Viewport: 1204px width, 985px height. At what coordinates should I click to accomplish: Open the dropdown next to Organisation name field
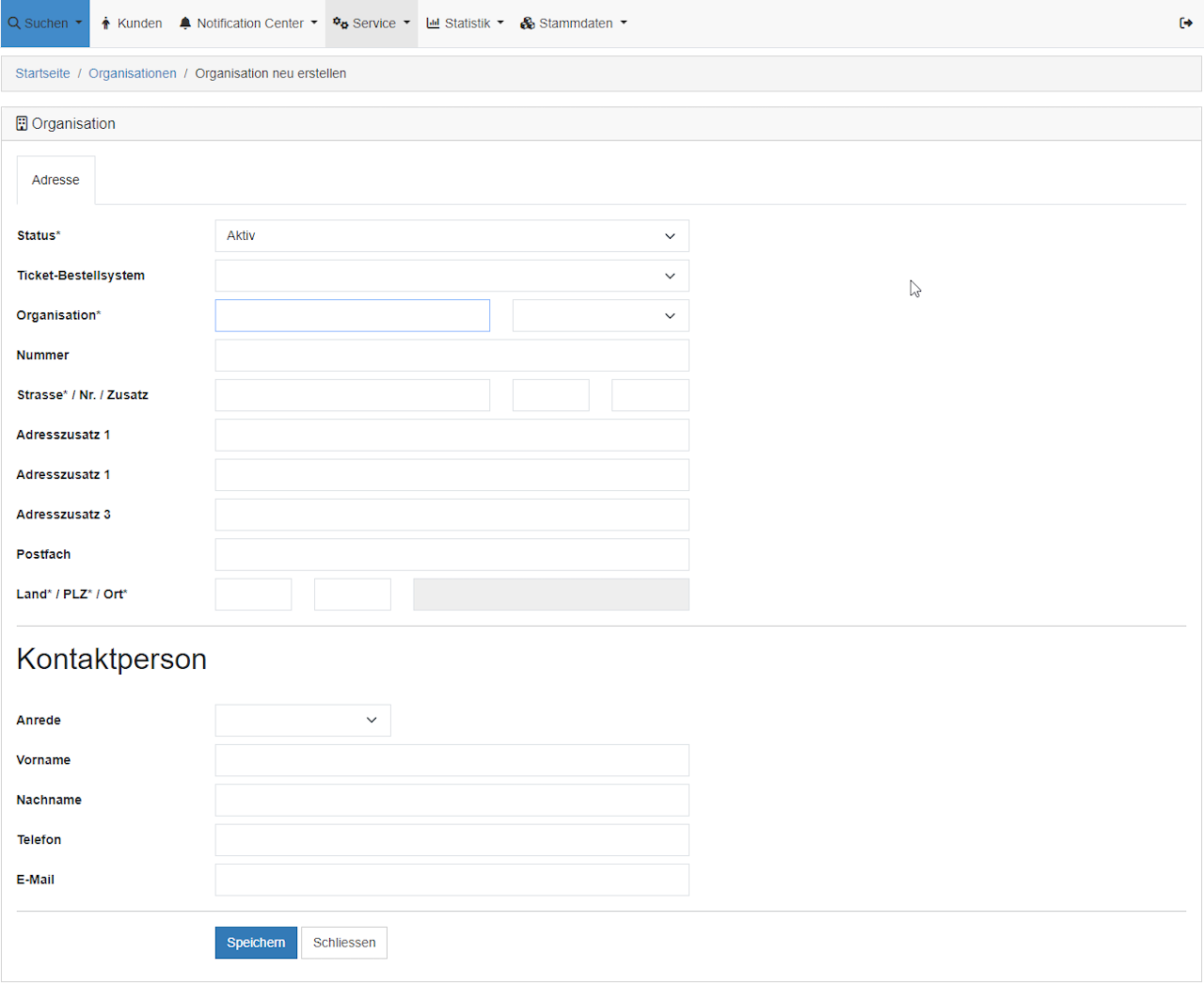click(600, 316)
